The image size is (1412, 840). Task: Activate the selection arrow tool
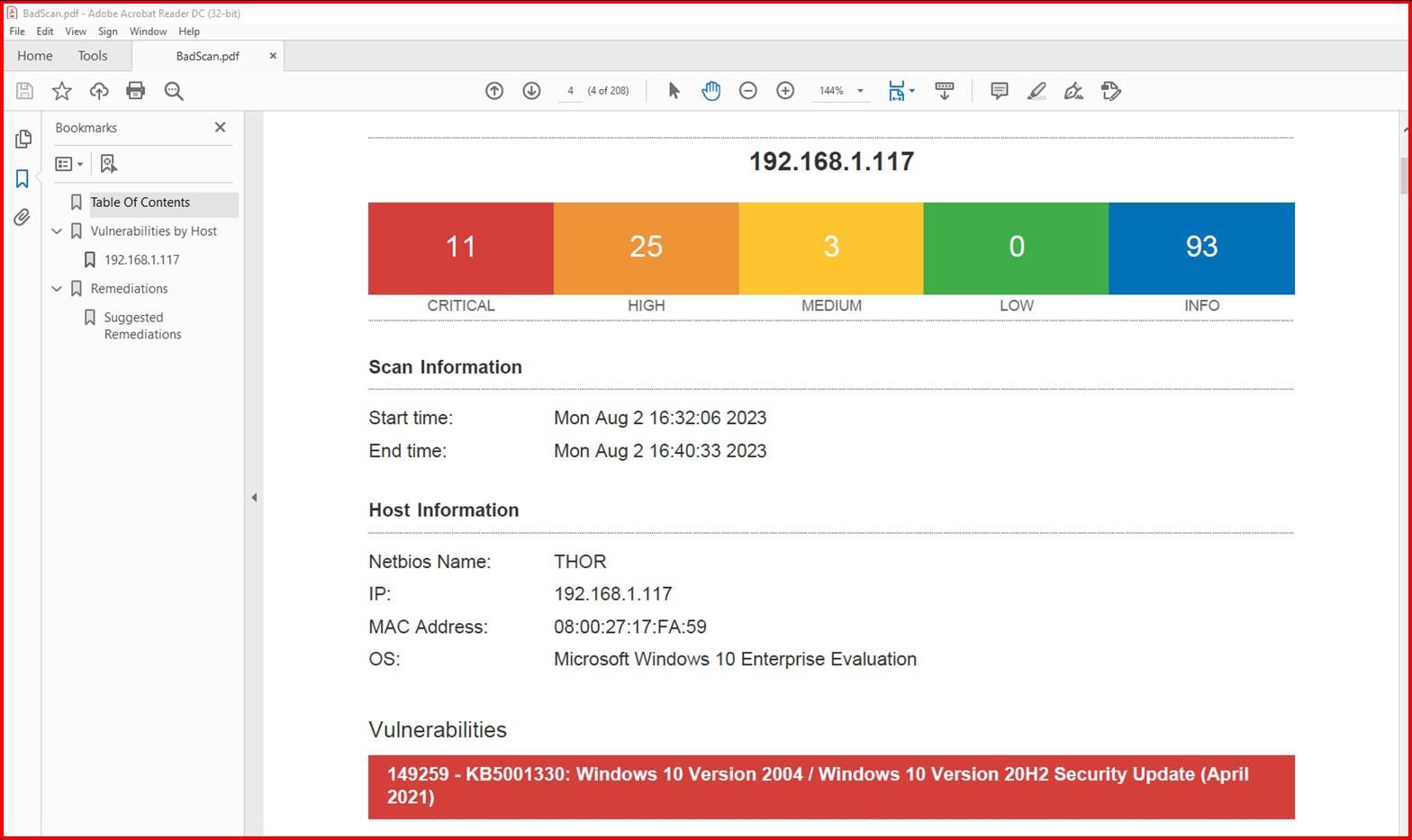coord(674,91)
